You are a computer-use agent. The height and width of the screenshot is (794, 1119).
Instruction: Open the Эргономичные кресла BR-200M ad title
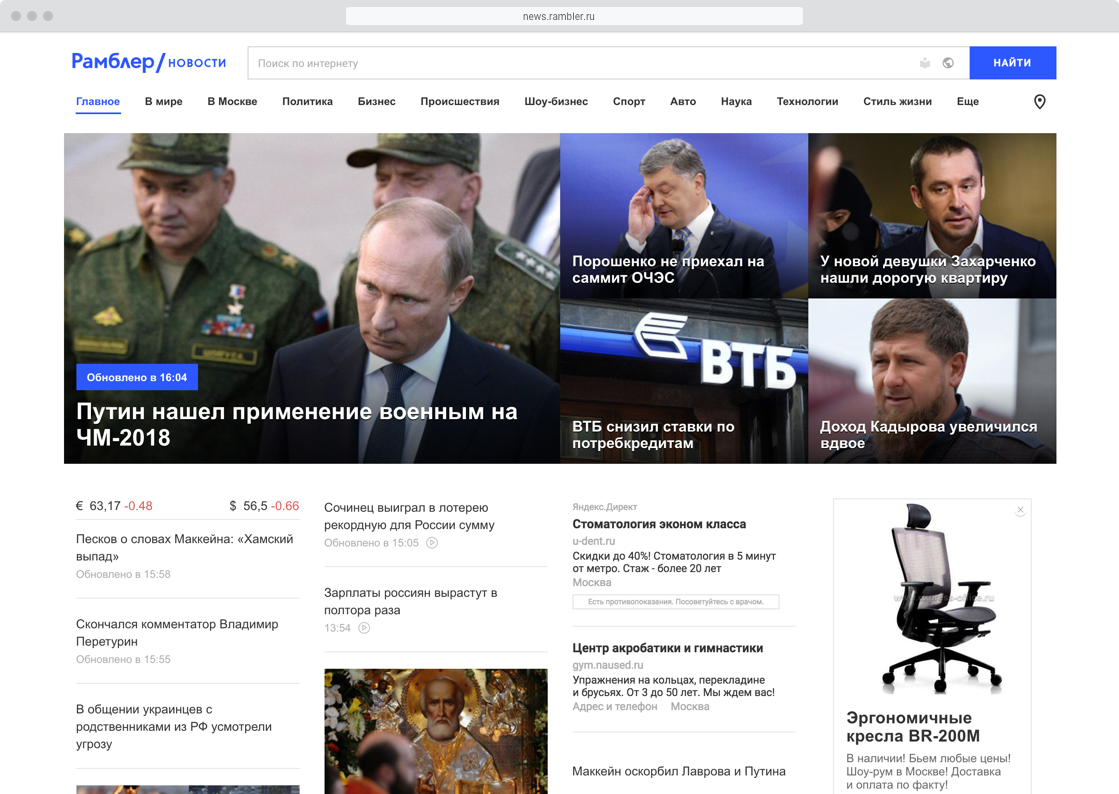coord(913,727)
